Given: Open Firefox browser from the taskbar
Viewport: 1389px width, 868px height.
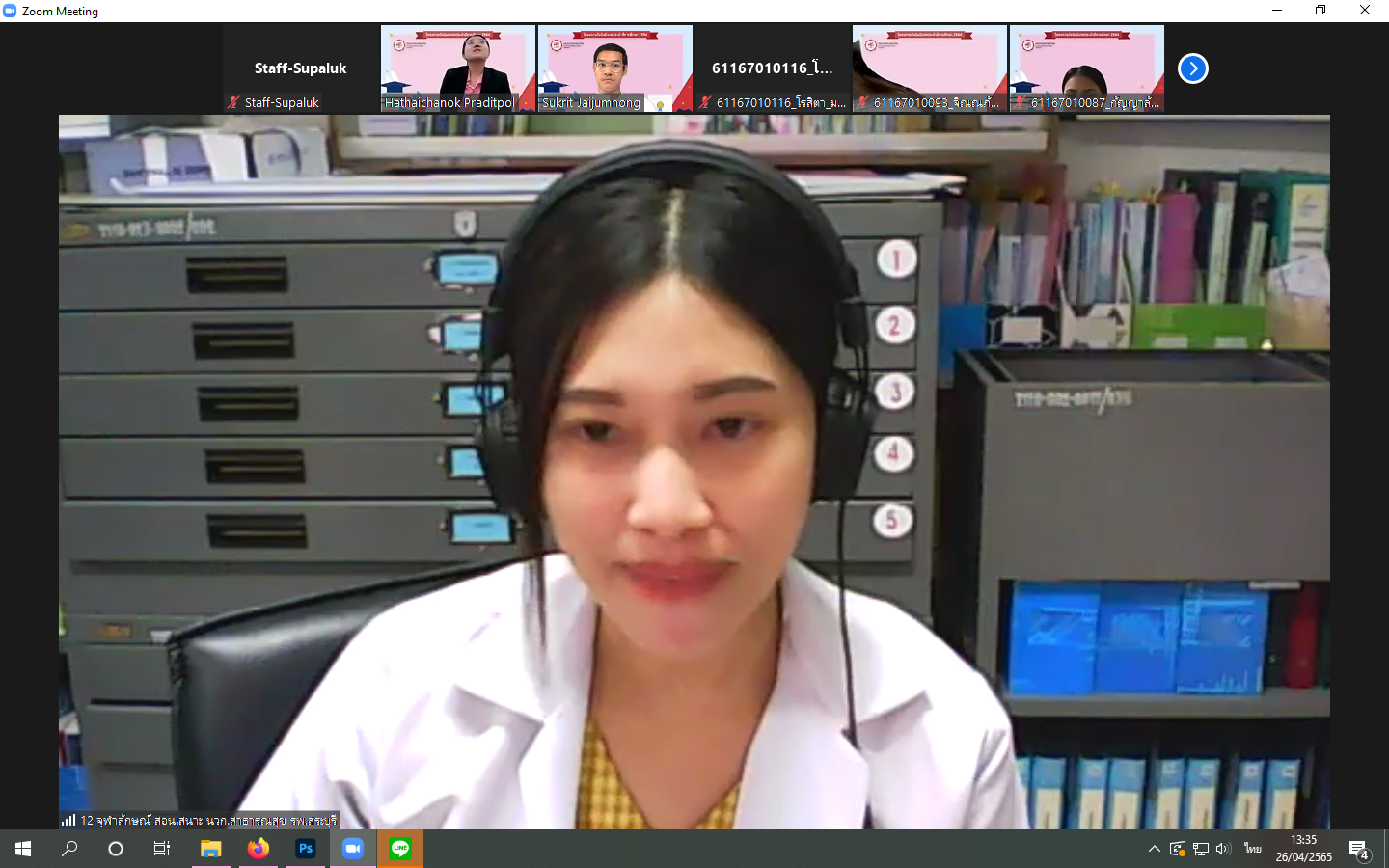Looking at the screenshot, I should coord(259,849).
